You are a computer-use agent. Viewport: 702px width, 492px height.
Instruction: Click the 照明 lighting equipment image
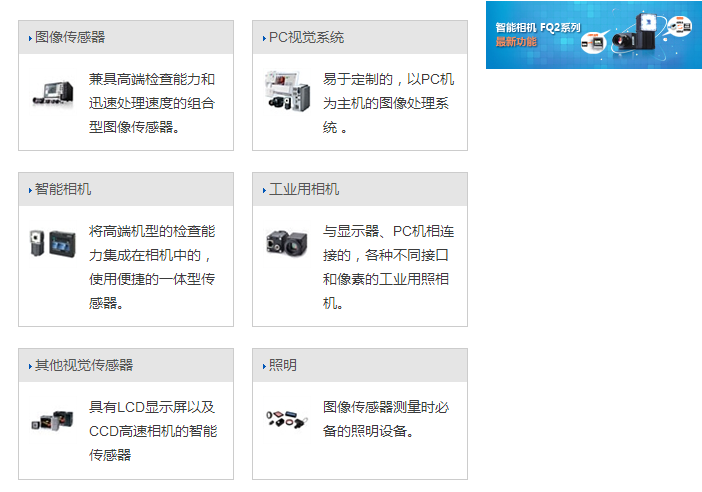point(287,420)
